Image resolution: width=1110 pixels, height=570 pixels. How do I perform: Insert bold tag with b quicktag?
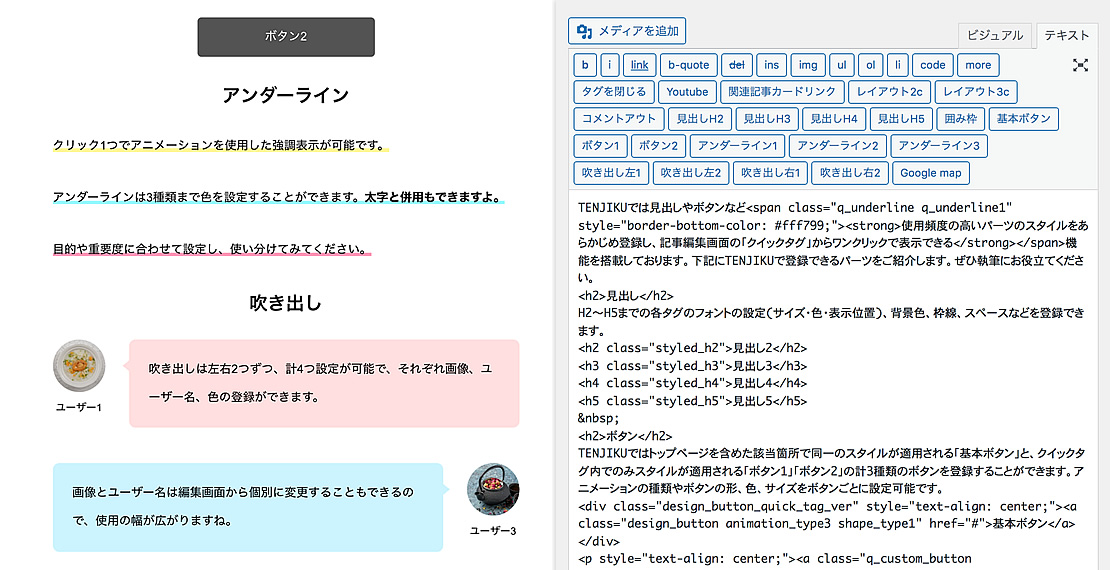pos(585,65)
